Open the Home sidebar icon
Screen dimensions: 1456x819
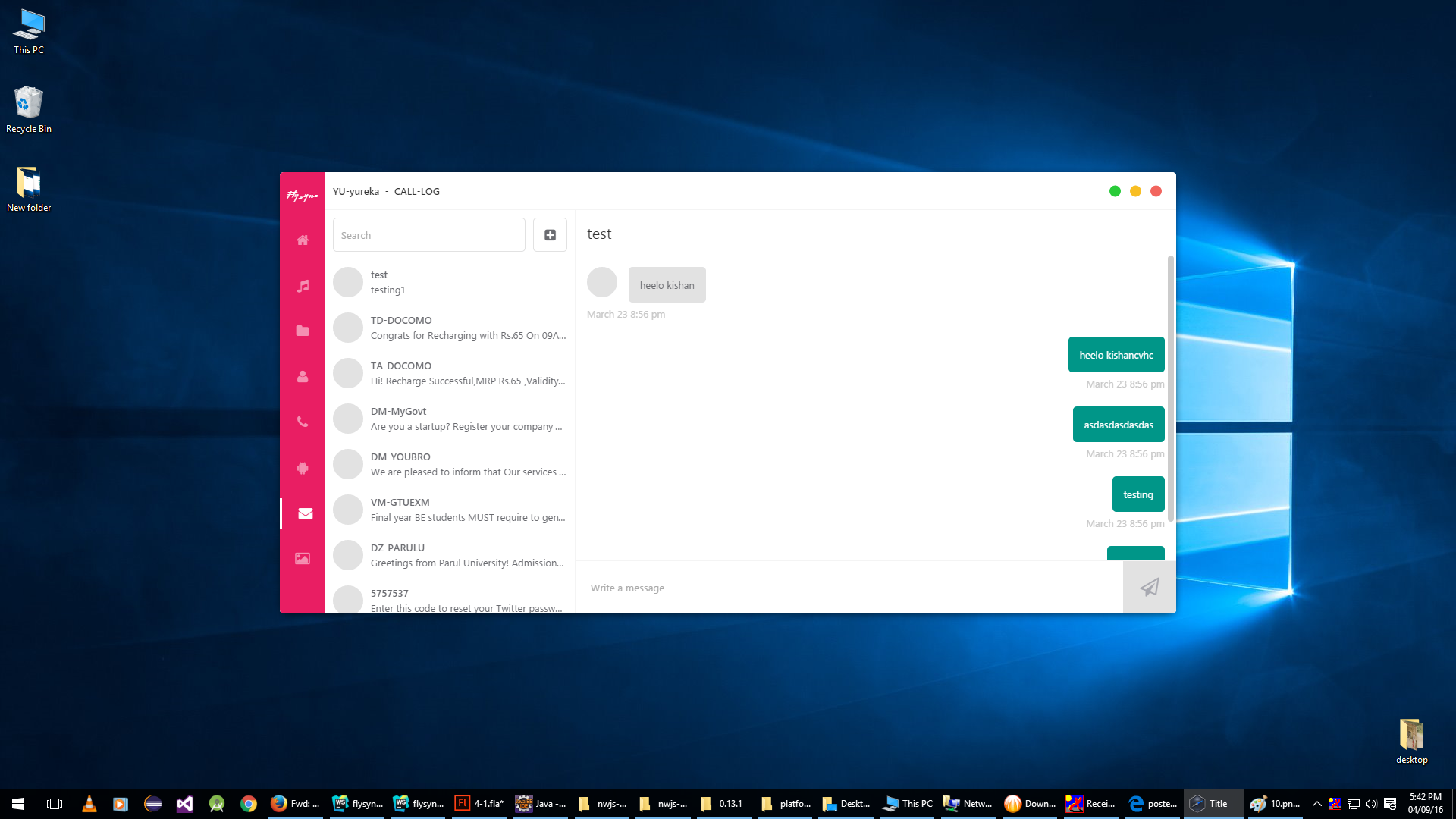[x=303, y=240]
